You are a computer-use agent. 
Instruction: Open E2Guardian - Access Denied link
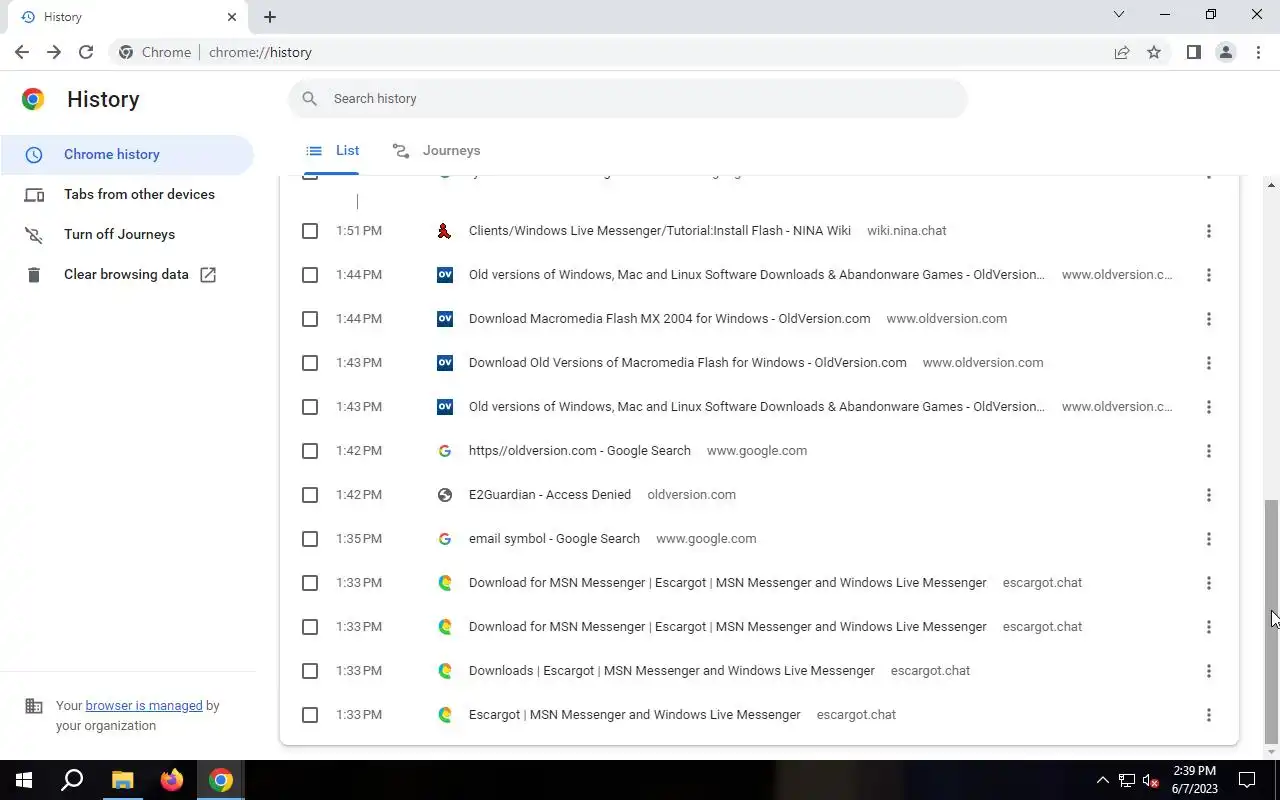pos(550,495)
